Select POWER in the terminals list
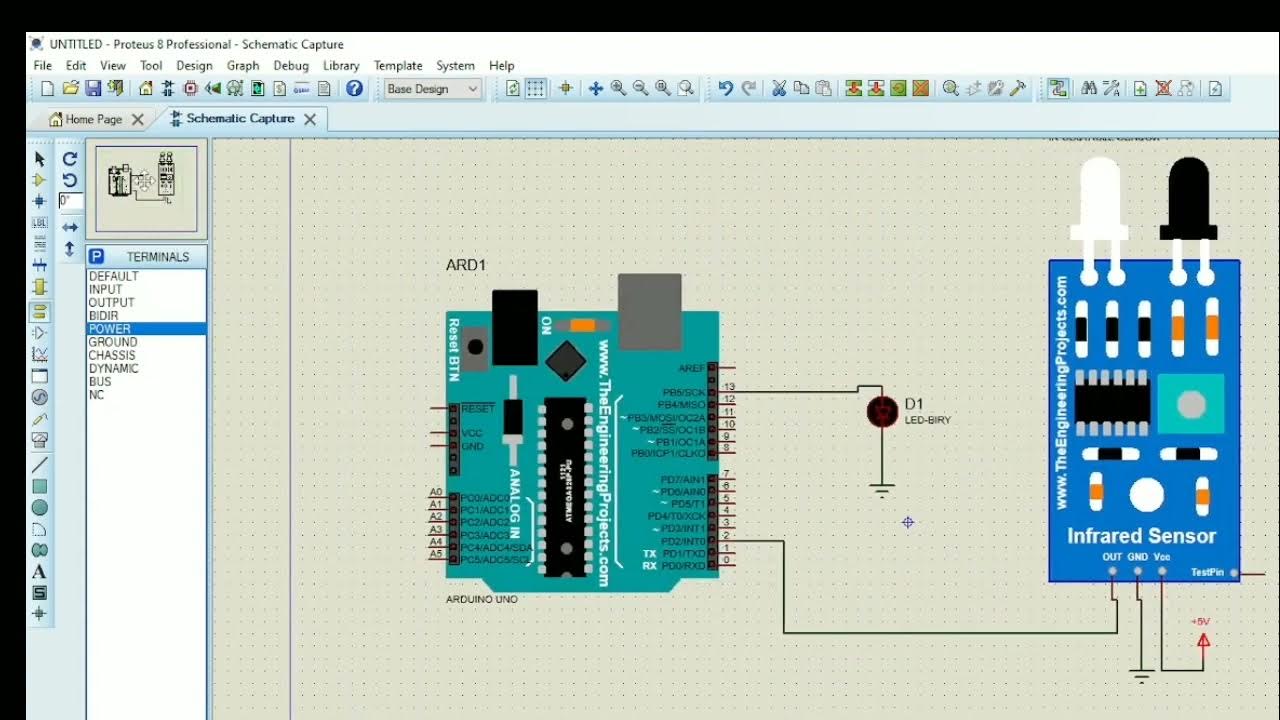Viewport: 1280px width, 720px height. pyautogui.click(x=146, y=329)
